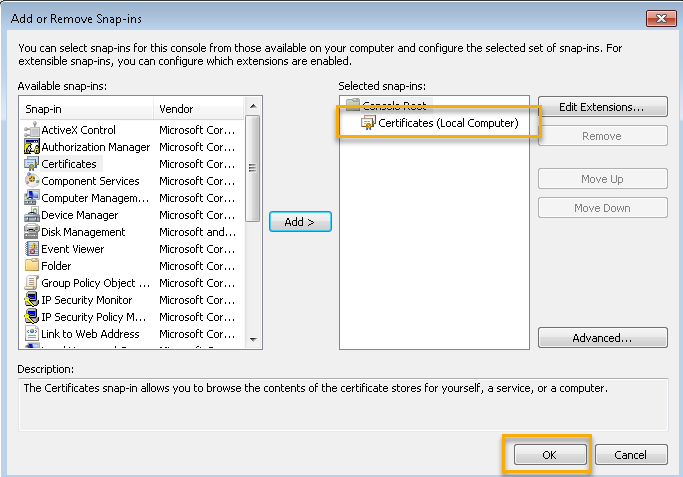Image resolution: width=683 pixels, height=477 pixels.
Task: Select the Component Services icon
Action: pyautogui.click(x=31, y=181)
